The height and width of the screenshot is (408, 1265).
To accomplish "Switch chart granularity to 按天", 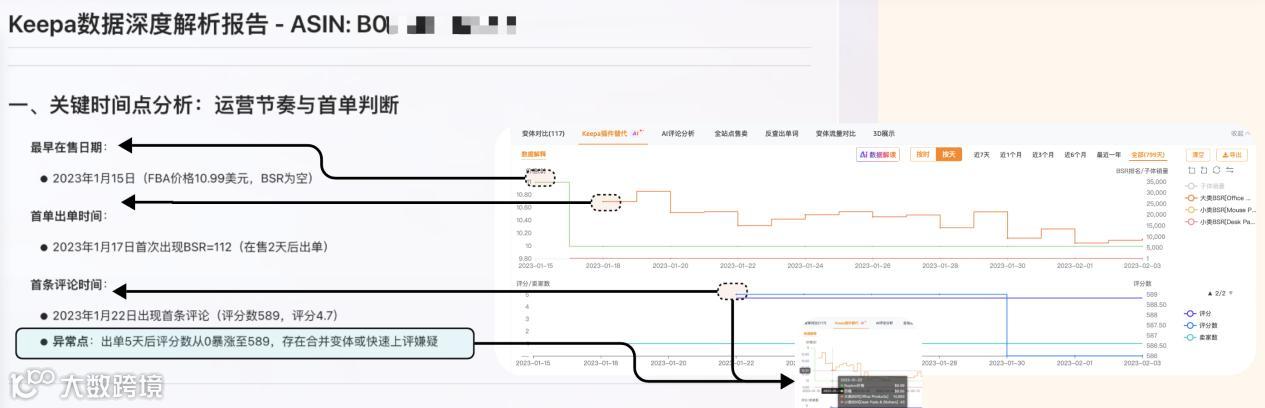I will click(x=949, y=155).
